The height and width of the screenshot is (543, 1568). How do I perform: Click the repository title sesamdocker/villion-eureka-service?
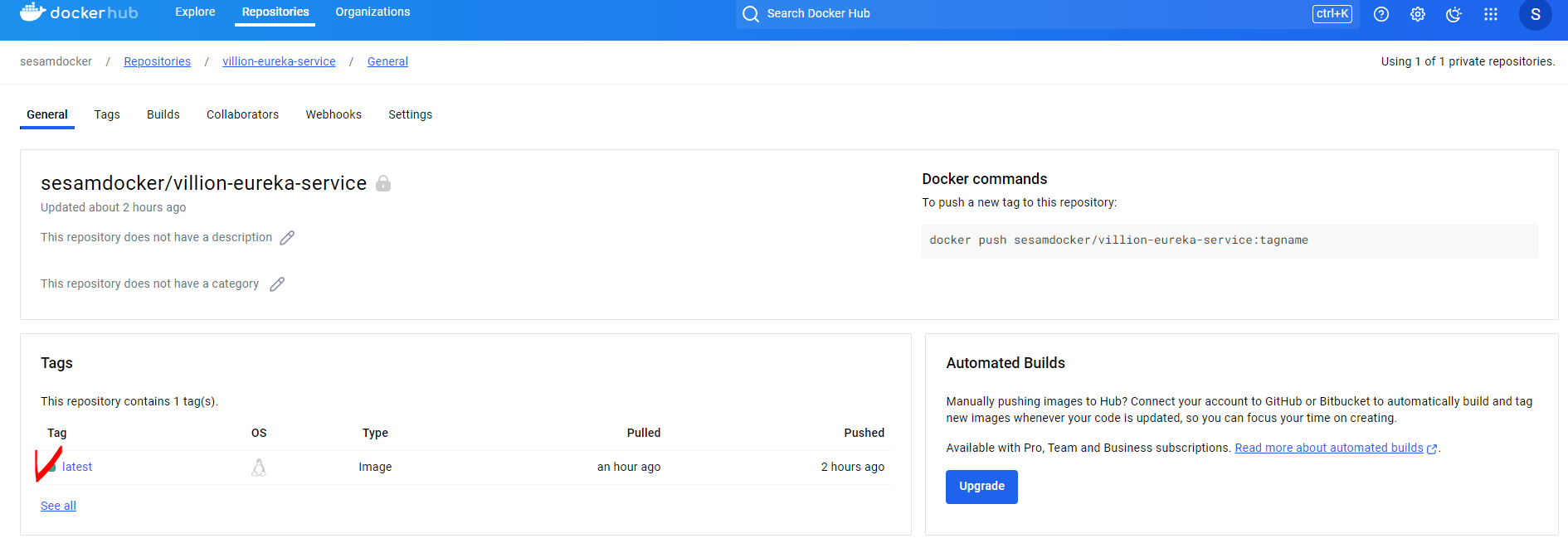coord(203,183)
